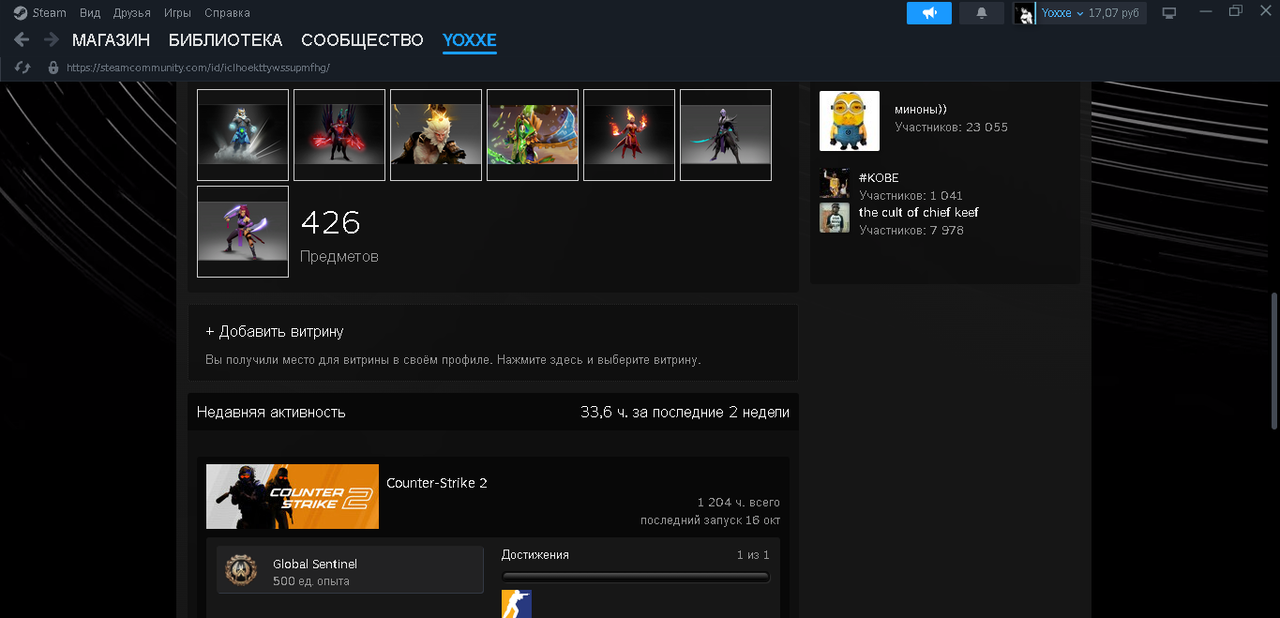Image resolution: width=1280 pixels, height=618 pixels.
Task: Click + Добавить витрину
Action: pos(274,331)
